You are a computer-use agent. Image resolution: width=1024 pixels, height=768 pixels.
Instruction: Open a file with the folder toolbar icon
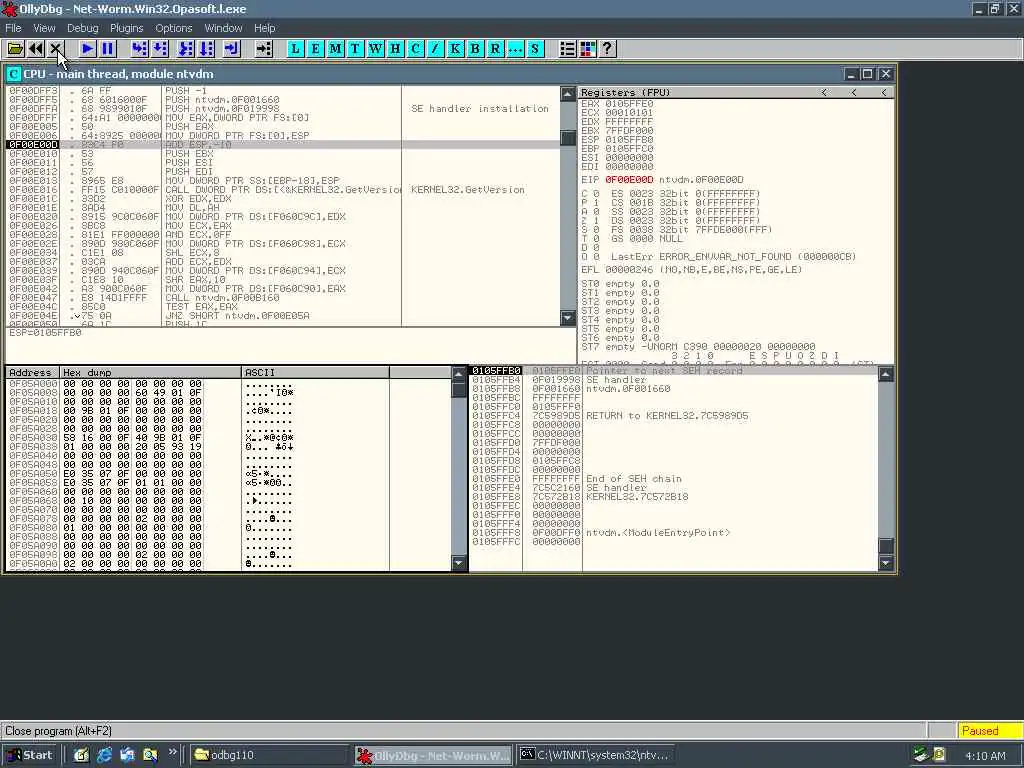pos(15,49)
